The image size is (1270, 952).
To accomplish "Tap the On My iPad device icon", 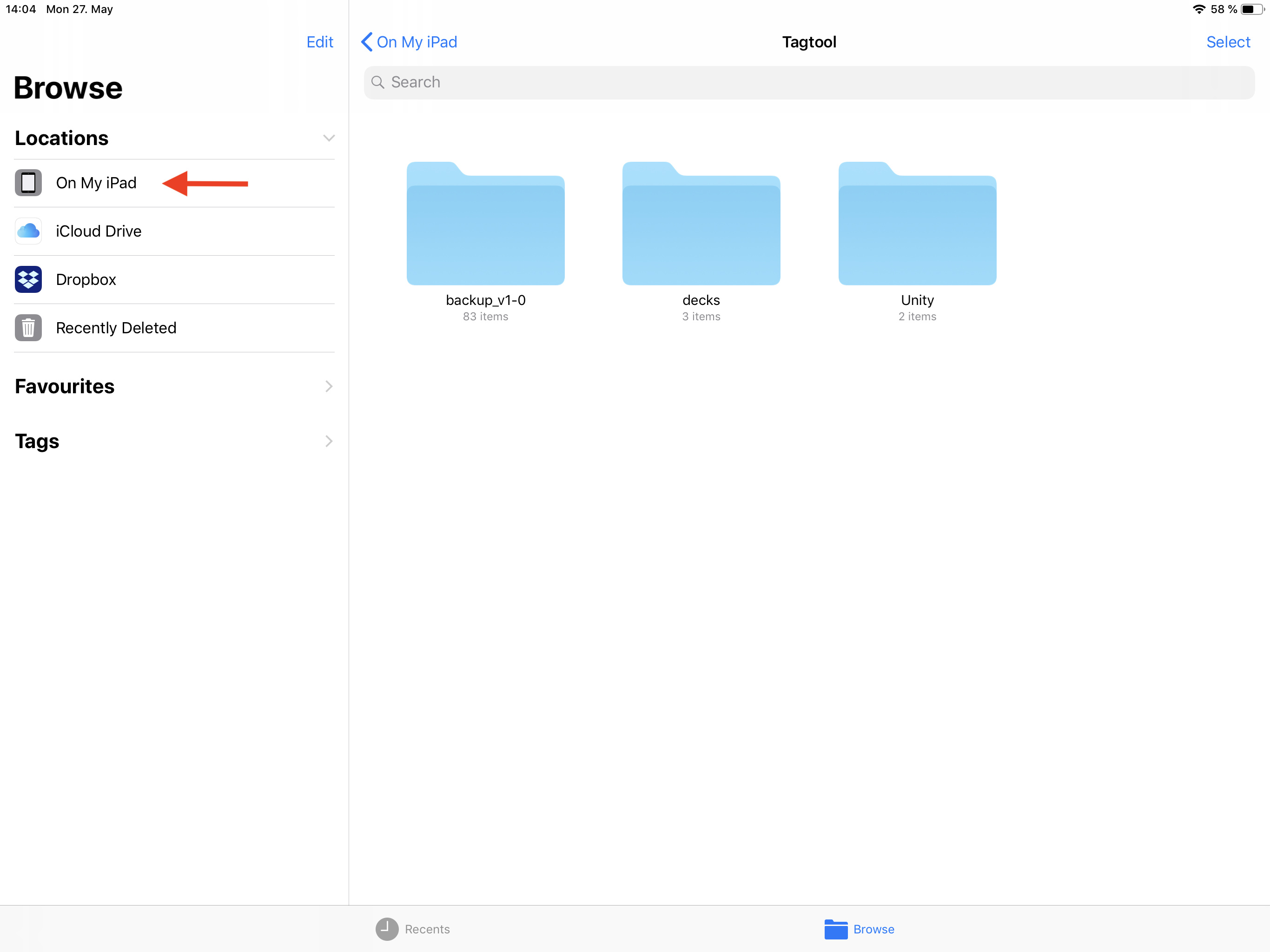I will [x=28, y=183].
